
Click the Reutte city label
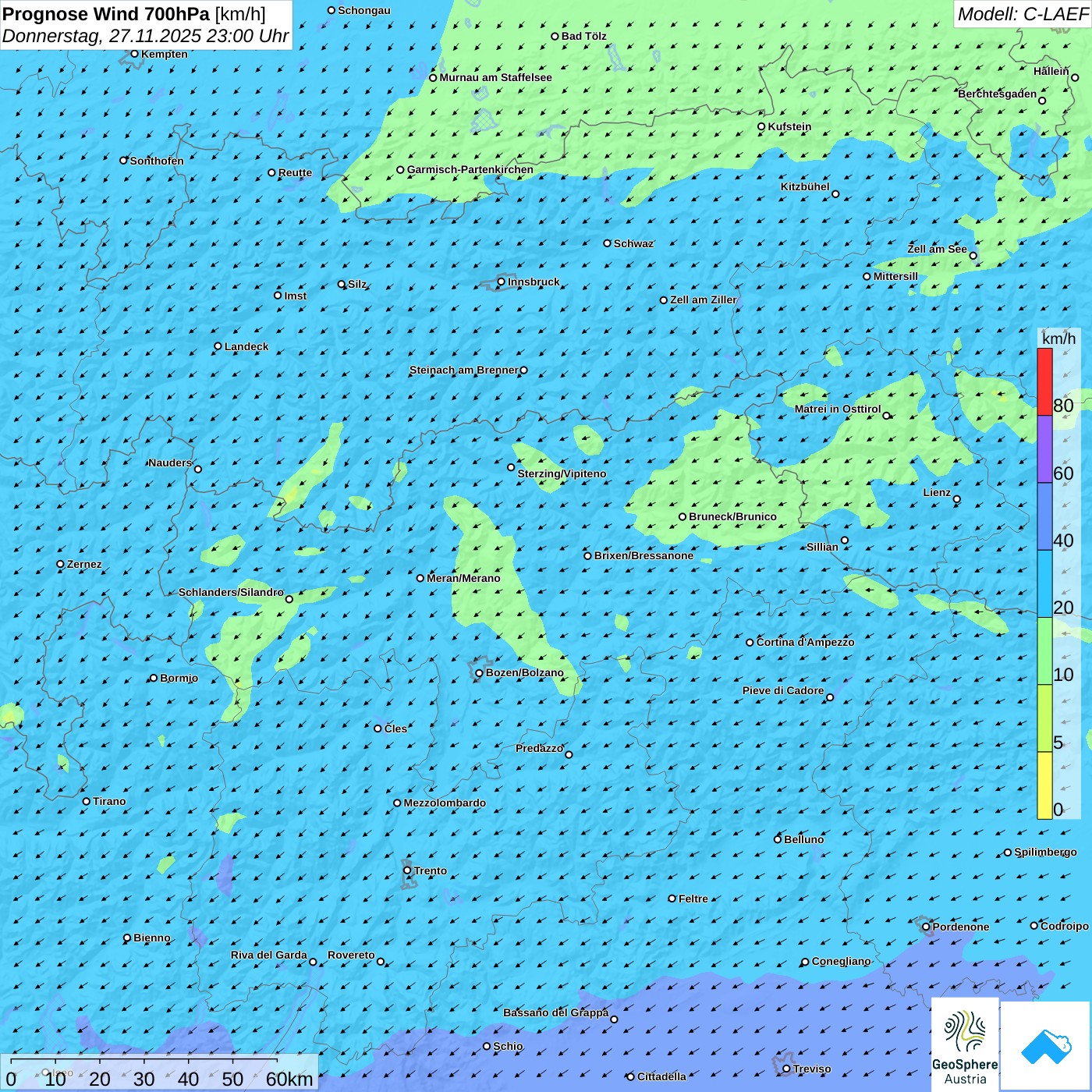point(295,172)
